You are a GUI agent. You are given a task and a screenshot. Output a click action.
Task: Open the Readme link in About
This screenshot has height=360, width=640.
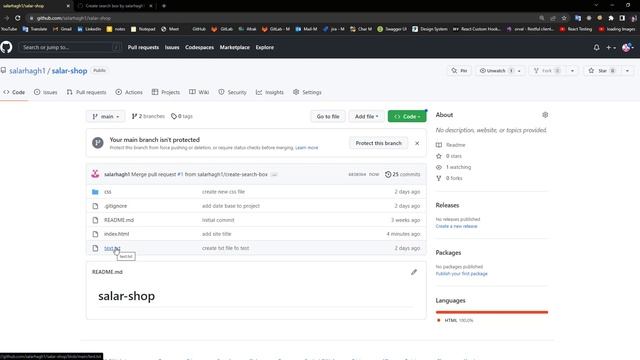pyautogui.click(x=451, y=145)
